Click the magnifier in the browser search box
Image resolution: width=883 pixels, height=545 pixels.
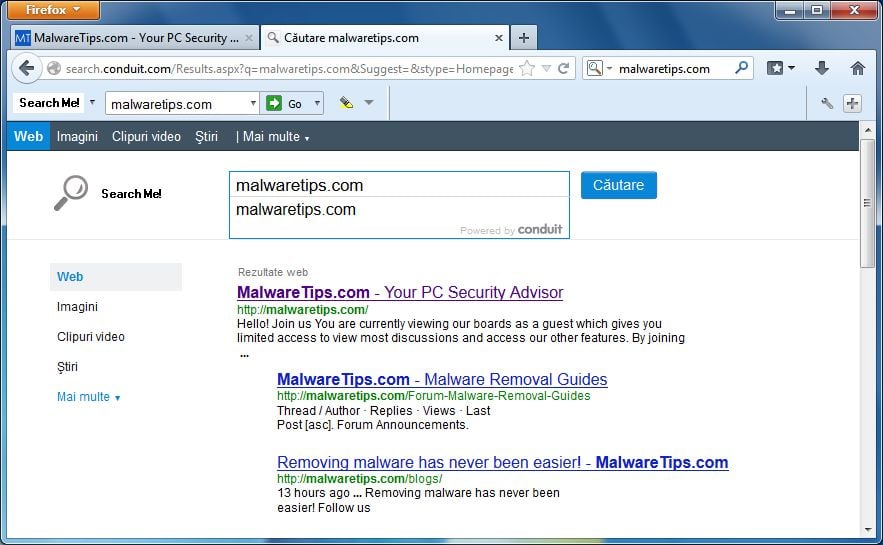pyautogui.click(x=742, y=68)
